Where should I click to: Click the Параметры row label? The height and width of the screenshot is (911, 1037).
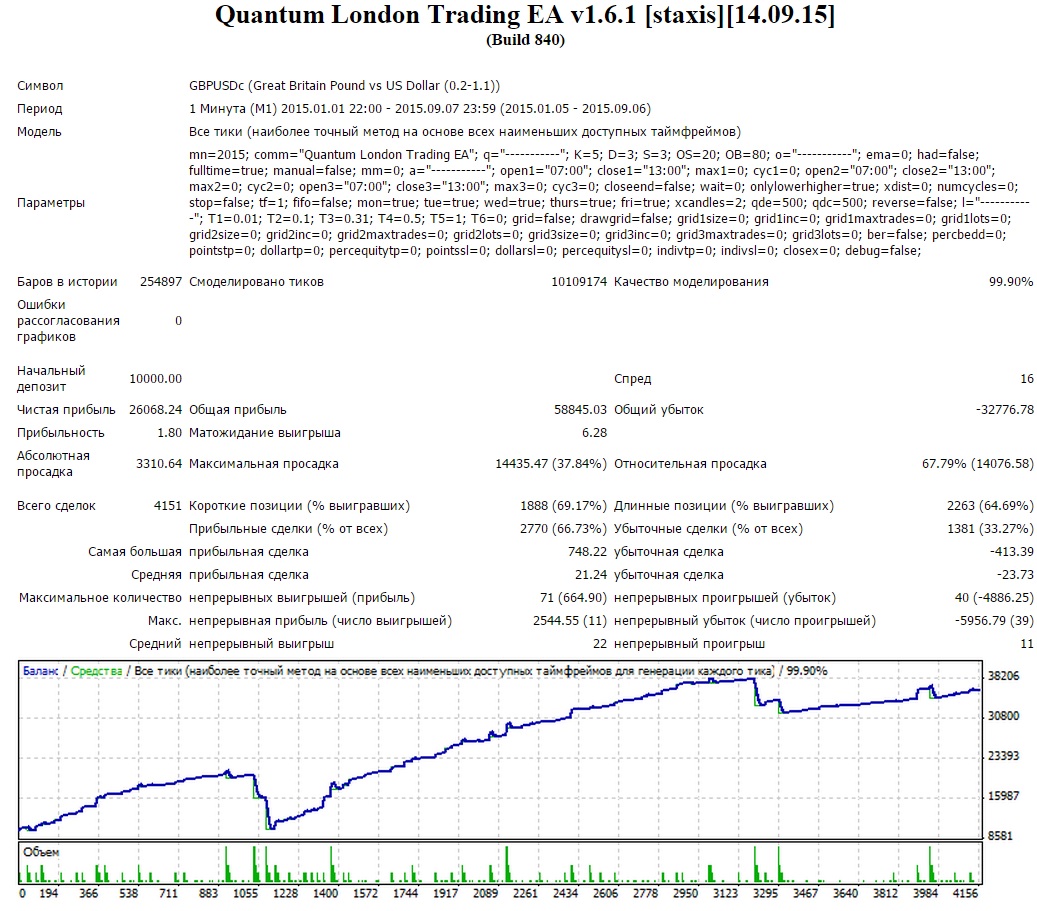(x=51, y=202)
